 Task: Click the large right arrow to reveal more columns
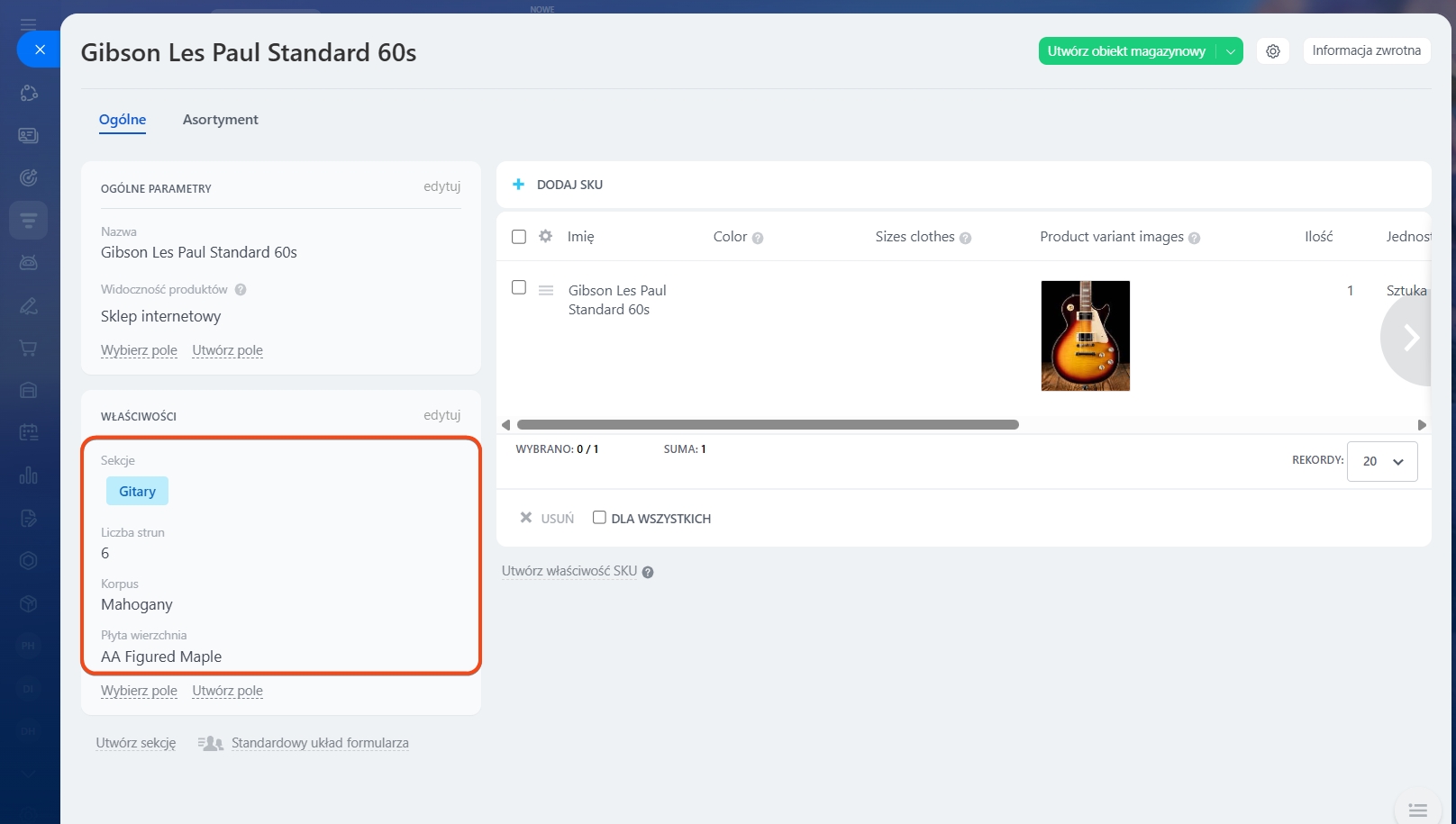[1407, 338]
